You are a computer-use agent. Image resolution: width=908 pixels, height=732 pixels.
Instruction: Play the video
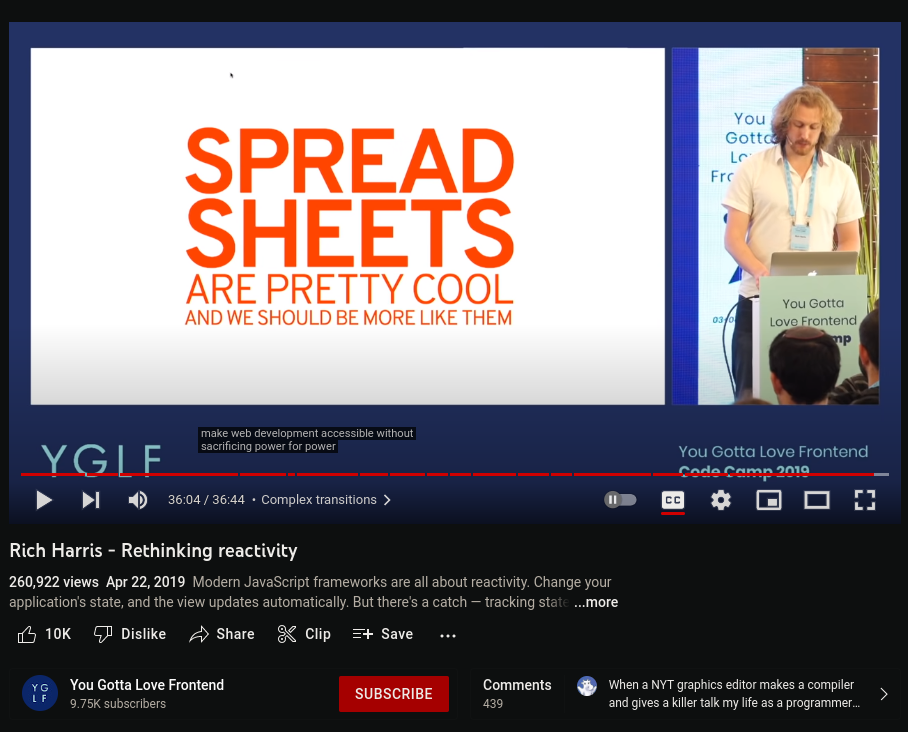pyautogui.click(x=43, y=500)
